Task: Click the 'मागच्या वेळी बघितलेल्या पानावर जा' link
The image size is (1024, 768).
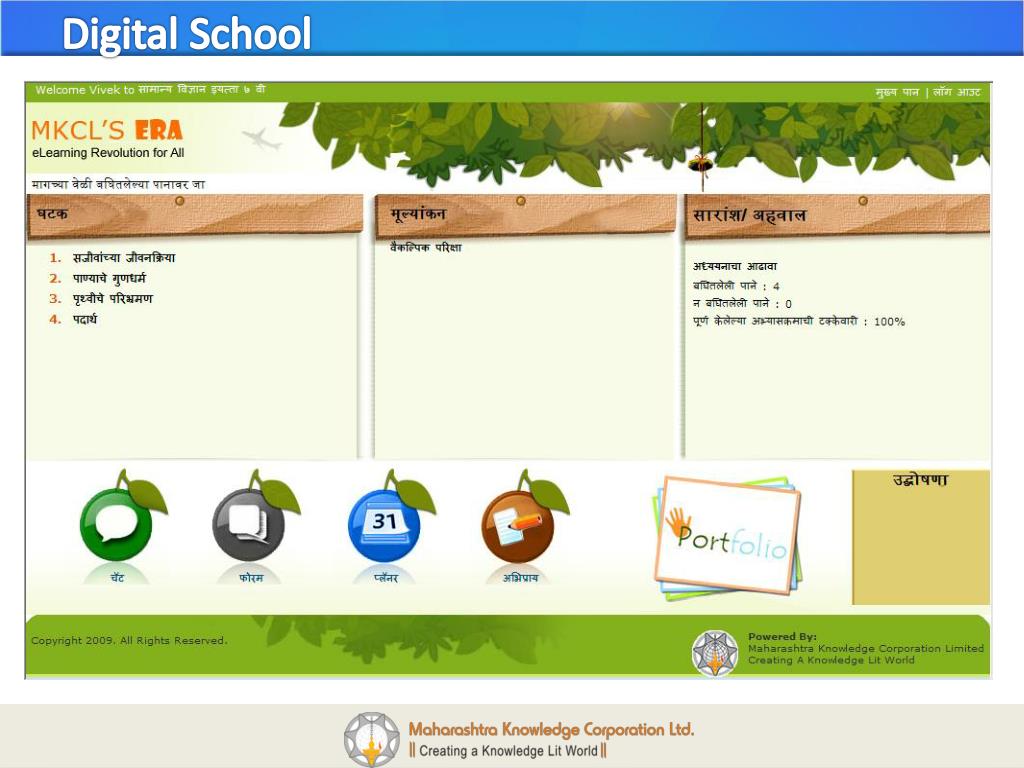Action: tap(118, 184)
